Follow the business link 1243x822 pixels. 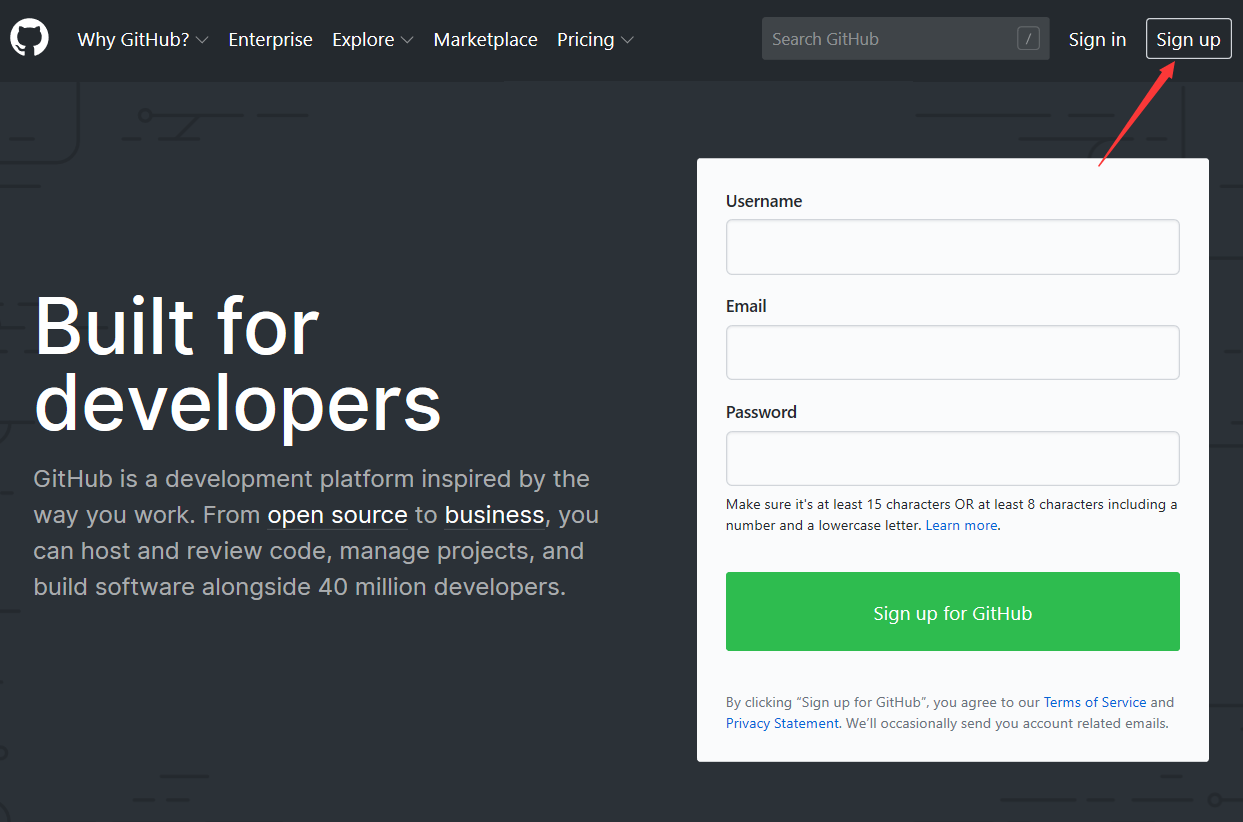(494, 515)
